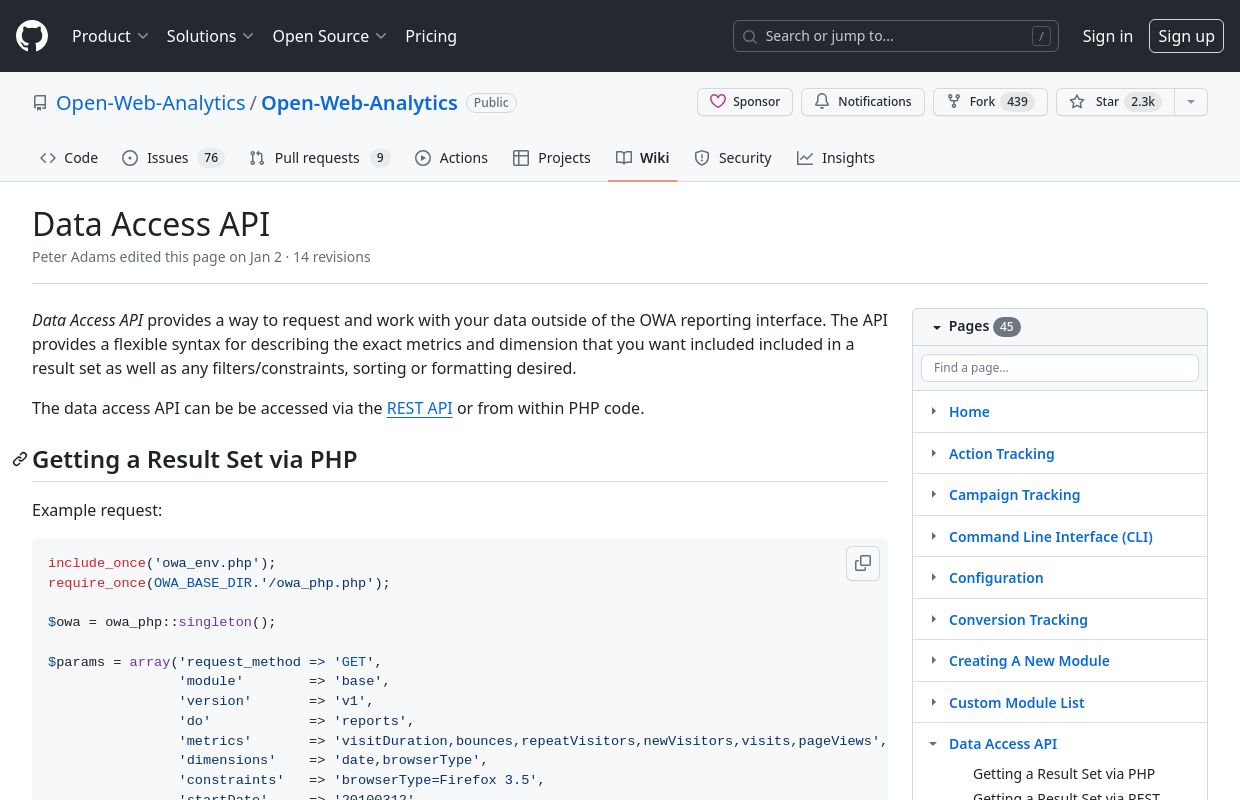Viewport: 1240px width, 800px height.
Task: Expand the Command Line Interface (CLI) entry
Action: pyautogui.click(x=934, y=536)
